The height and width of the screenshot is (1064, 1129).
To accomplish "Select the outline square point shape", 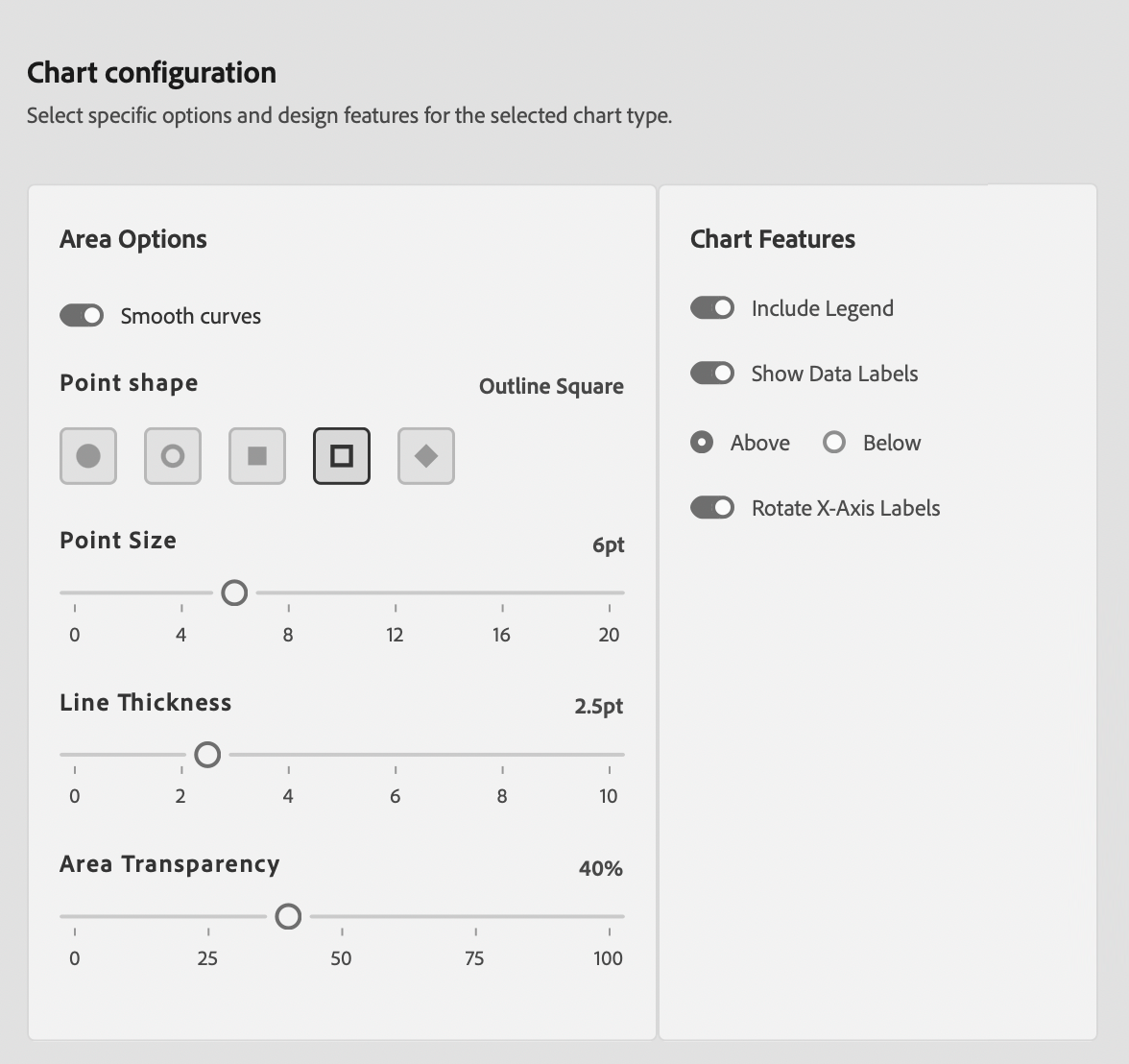I will tap(342, 456).
